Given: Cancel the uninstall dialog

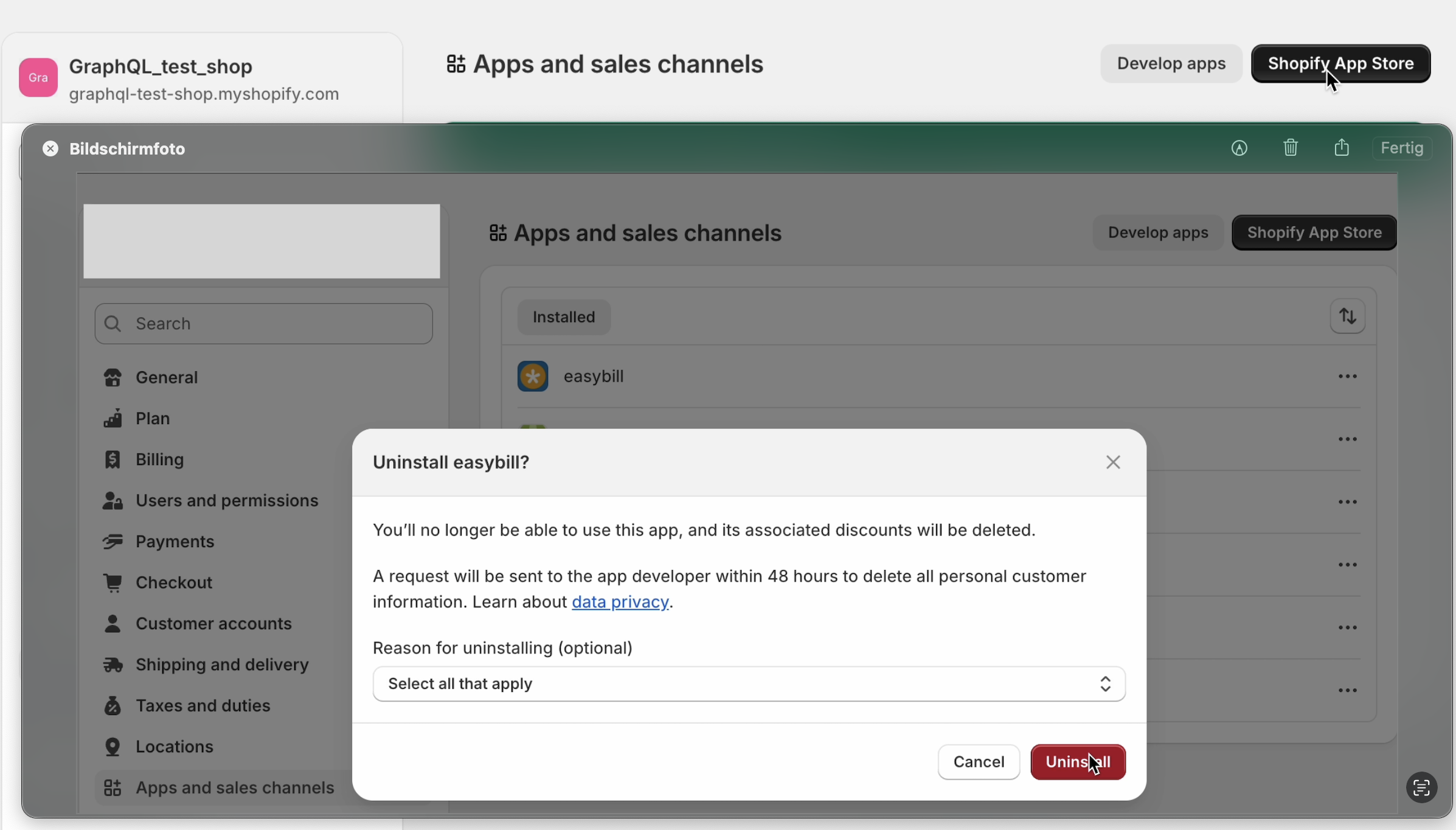Looking at the screenshot, I should click(978, 762).
